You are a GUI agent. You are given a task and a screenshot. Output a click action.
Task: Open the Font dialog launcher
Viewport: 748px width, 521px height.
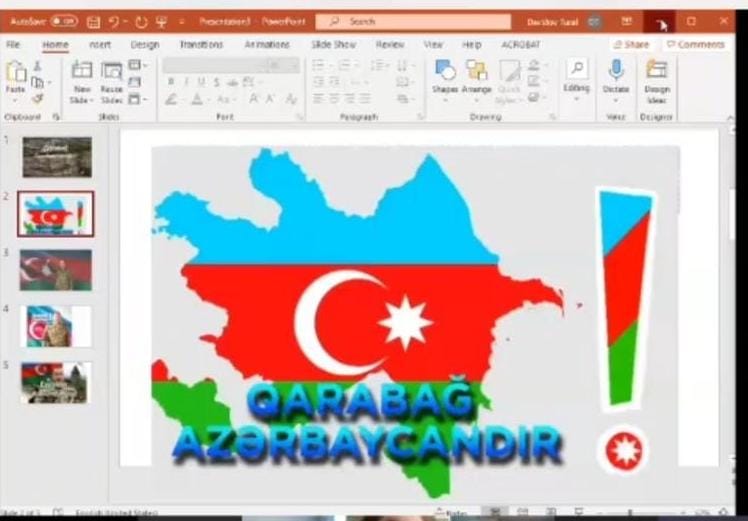[300, 117]
